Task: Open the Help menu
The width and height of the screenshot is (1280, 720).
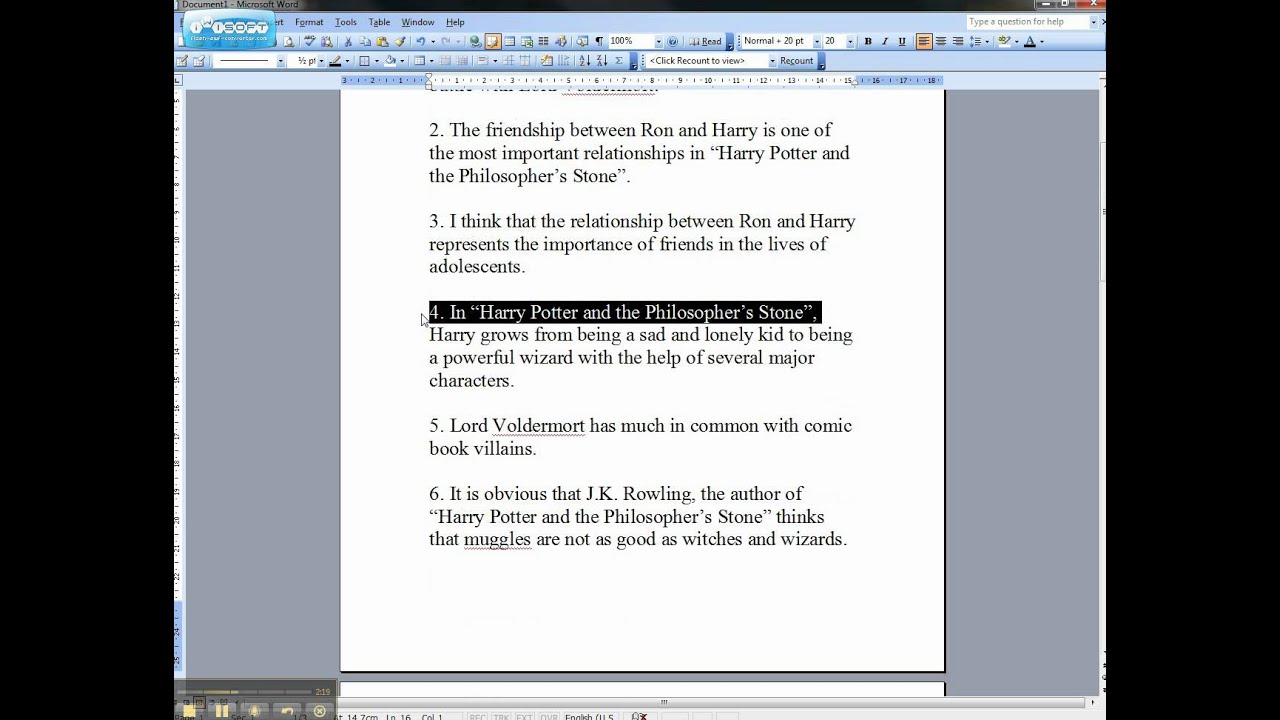Action: [x=455, y=22]
